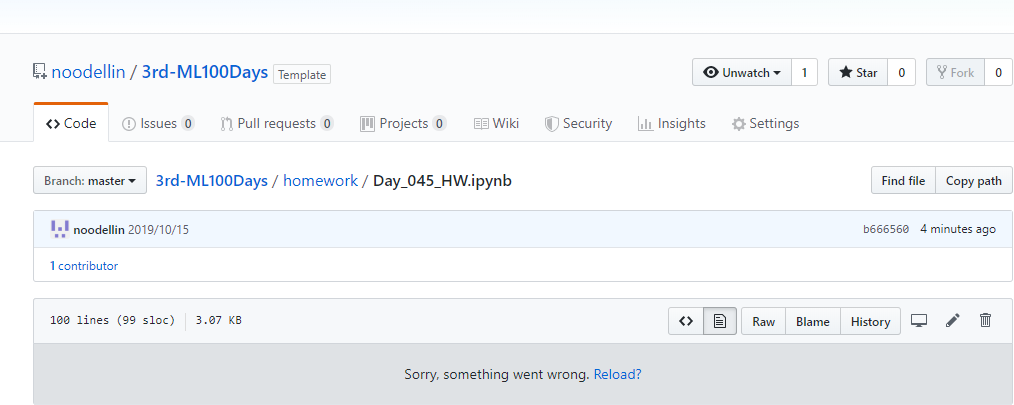Open the Unwatch dropdown

pyautogui.click(x=742, y=72)
